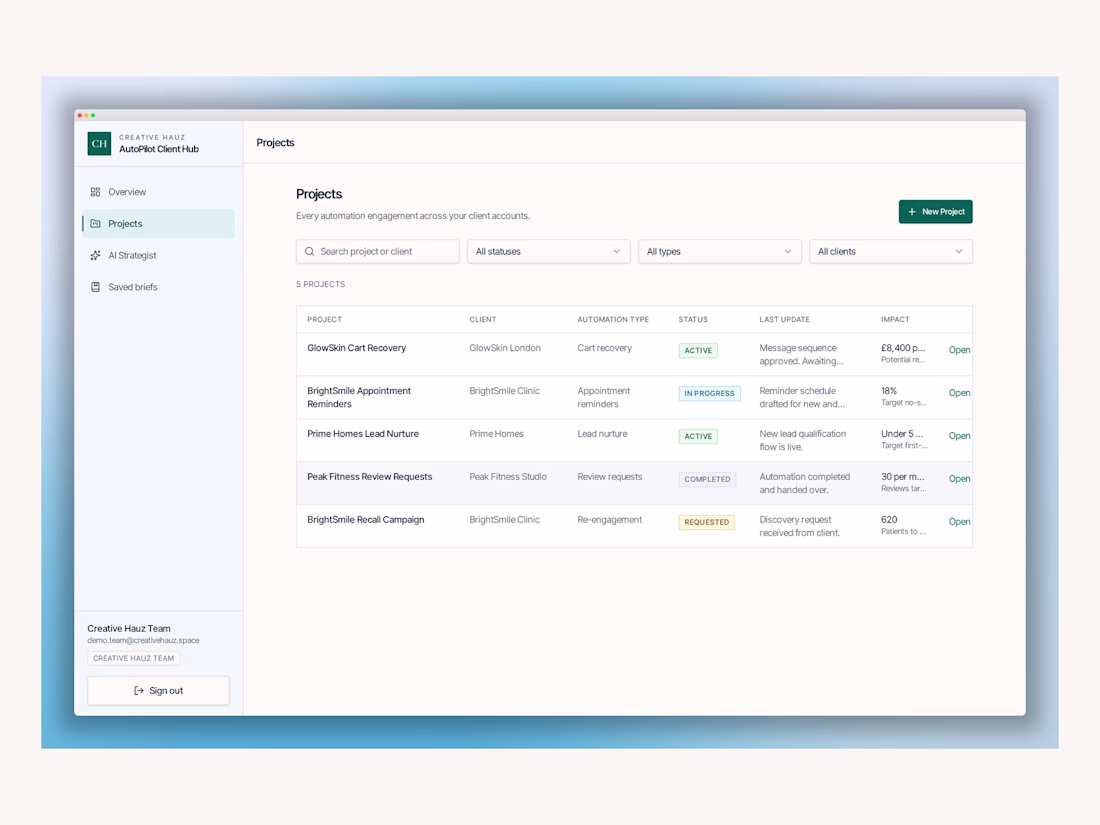
Task: Click the ACTIVE badge for Prime Homes
Action: 698,436
